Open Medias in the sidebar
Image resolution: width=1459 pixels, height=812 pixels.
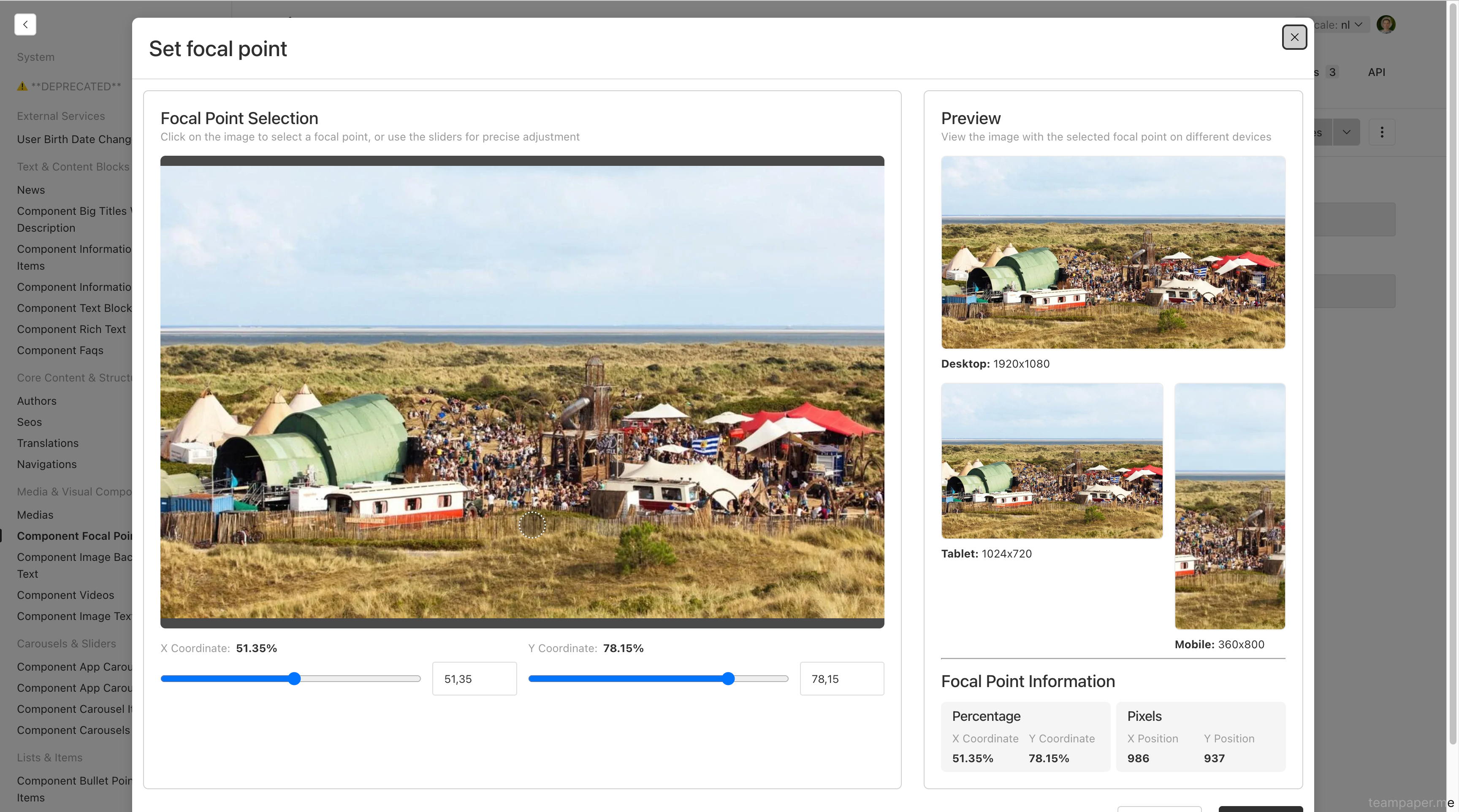35,515
